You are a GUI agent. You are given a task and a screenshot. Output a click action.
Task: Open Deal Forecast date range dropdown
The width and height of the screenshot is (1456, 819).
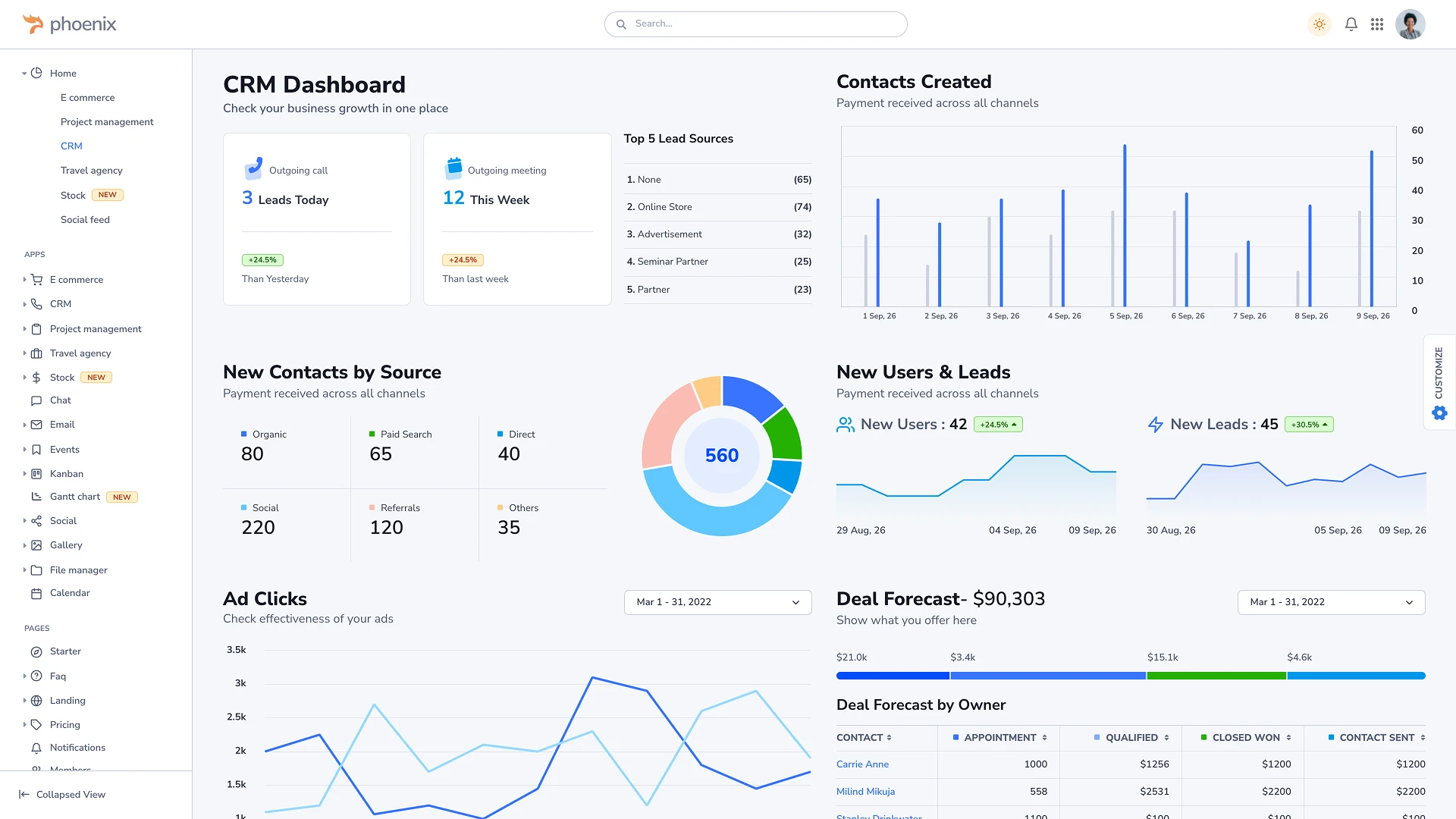1331,602
